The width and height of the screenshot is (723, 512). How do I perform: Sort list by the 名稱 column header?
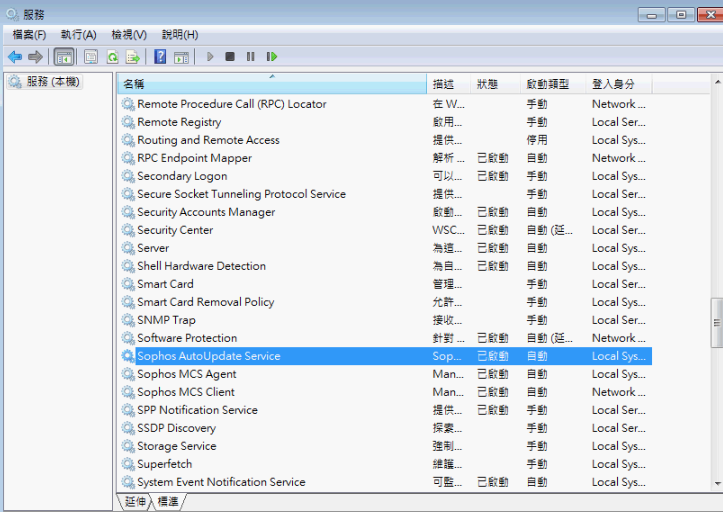270,84
